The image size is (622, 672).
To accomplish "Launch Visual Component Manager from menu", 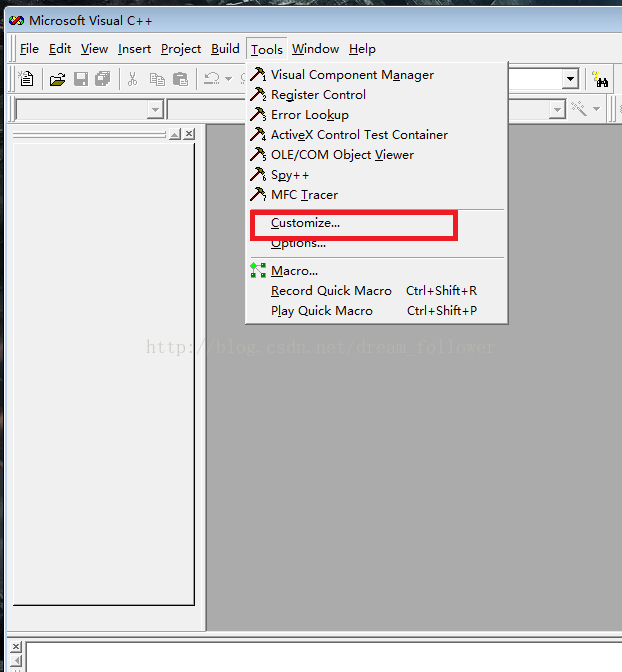I will pyautogui.click(x=376, y=75).
